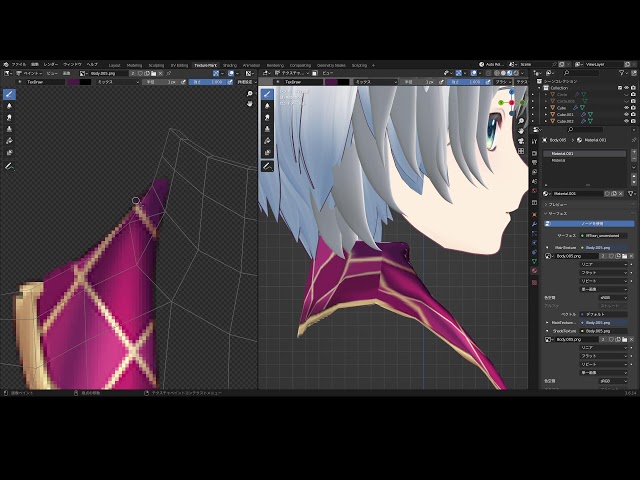The width and height of the screenshot is (640, 480).
Task: Switch perspective/orthographic grid icon in viewport
Action: click(521, 151)
